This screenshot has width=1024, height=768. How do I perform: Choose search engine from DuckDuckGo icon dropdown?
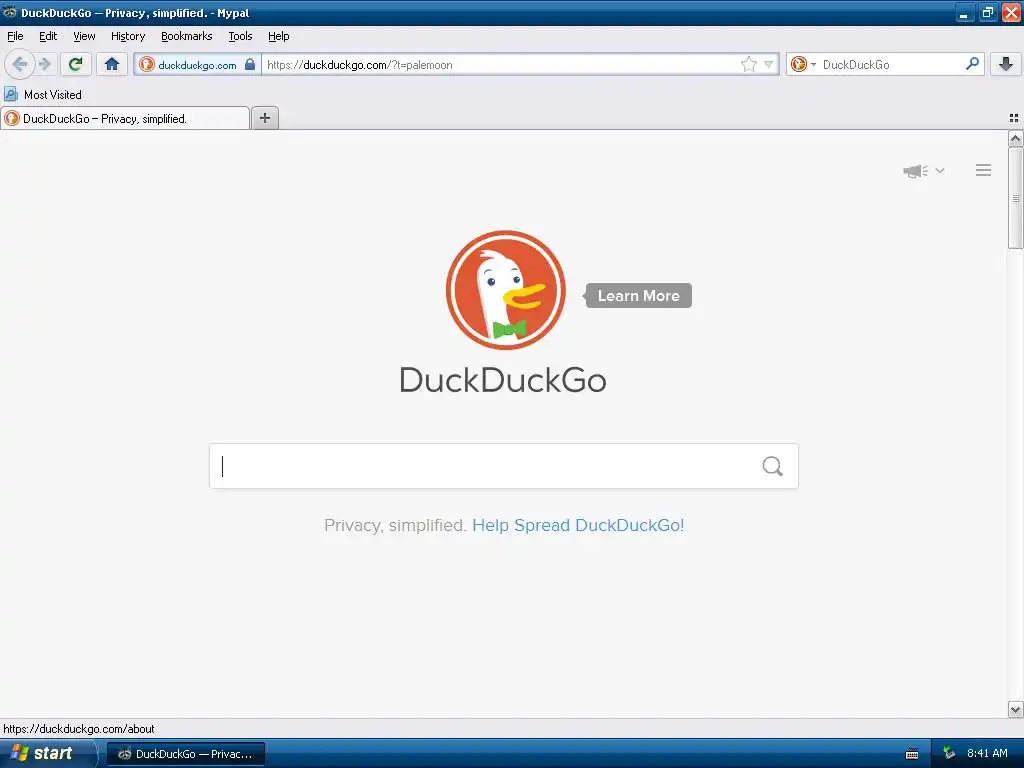[803, 64]
